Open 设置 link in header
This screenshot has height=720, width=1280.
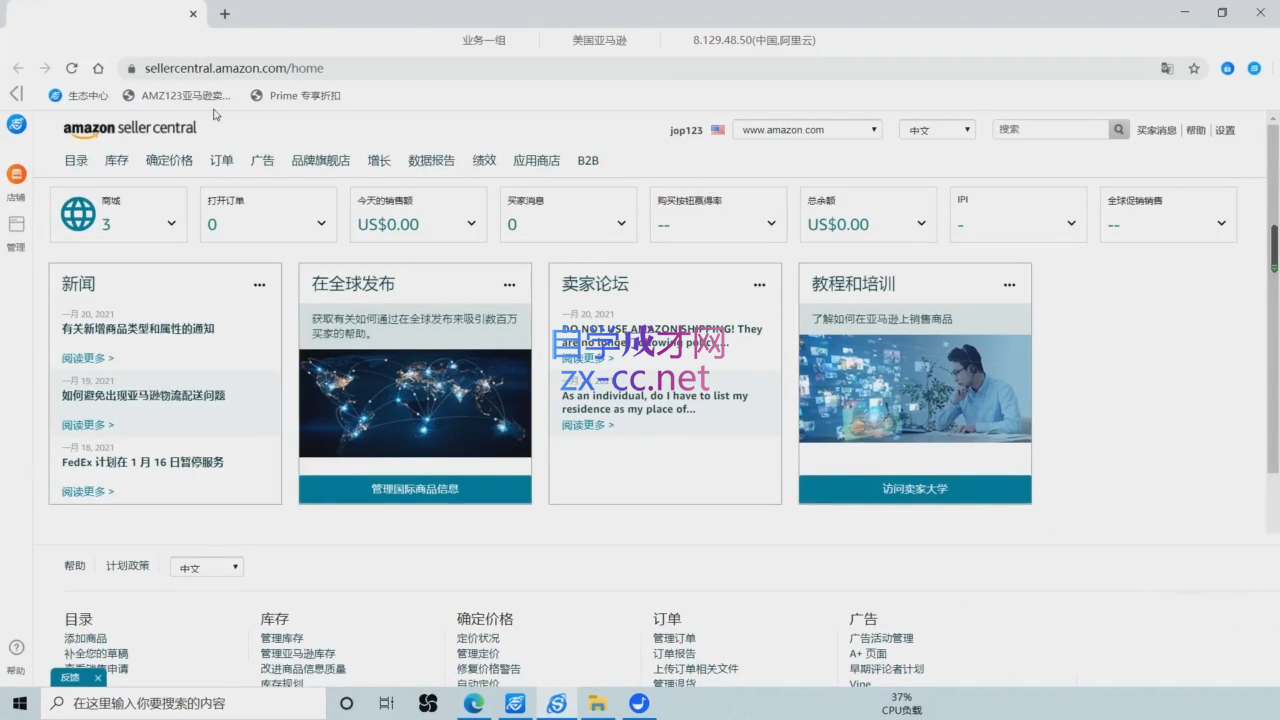point(1225,130)
